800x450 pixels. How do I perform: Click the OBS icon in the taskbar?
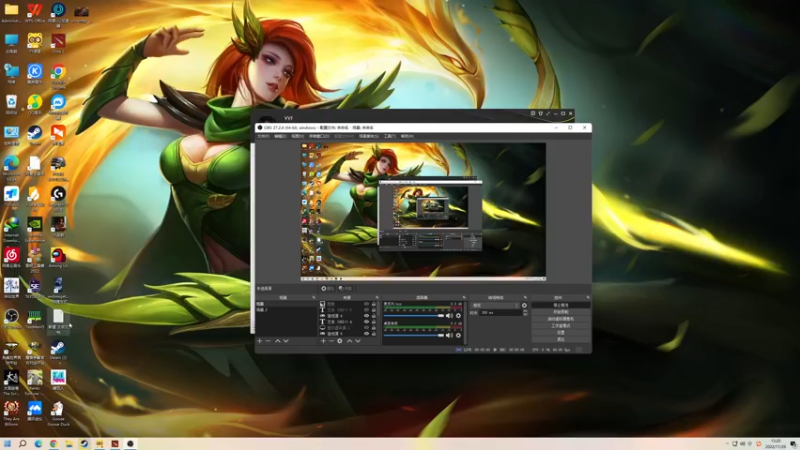130,444
